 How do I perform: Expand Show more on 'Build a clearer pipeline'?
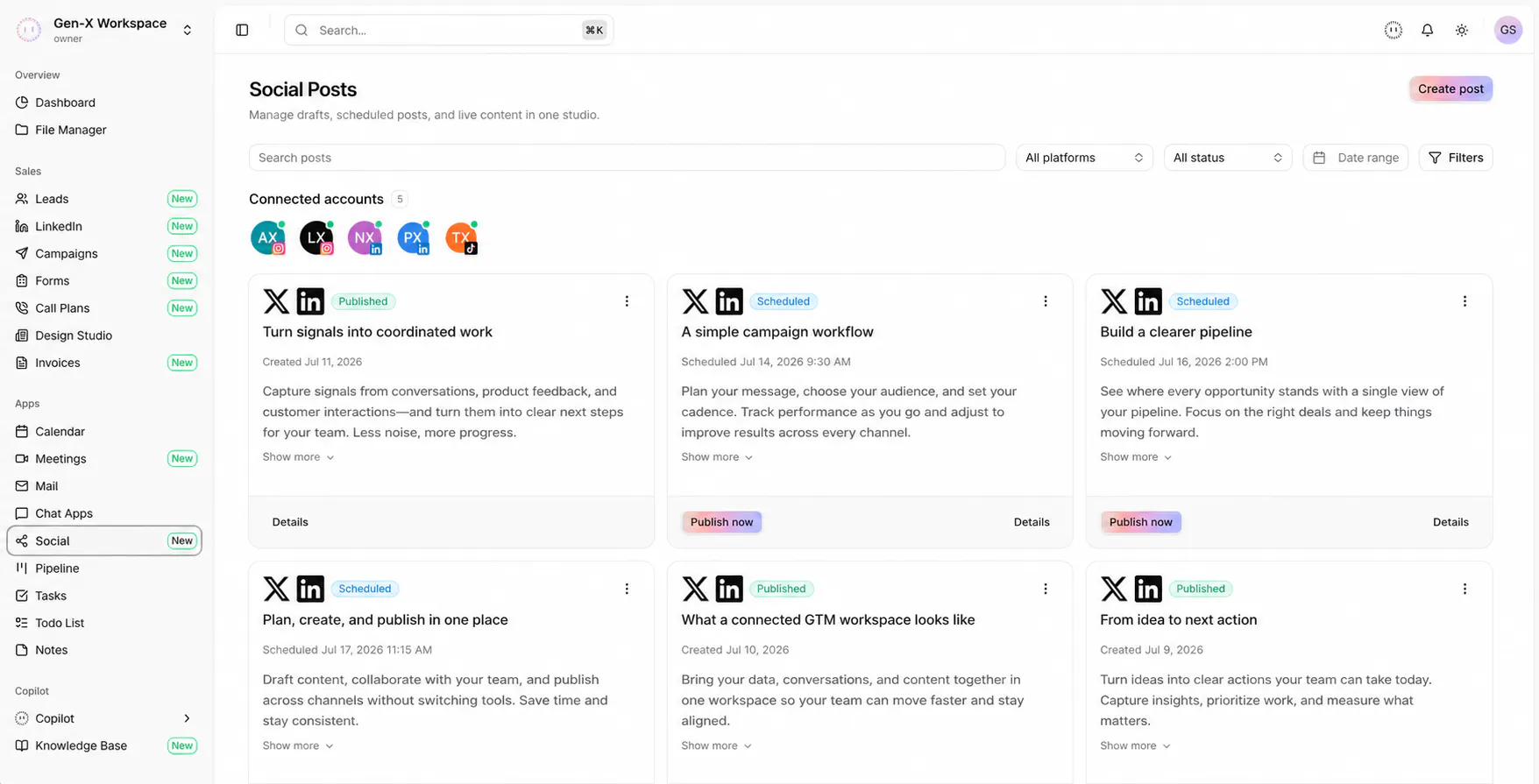tap(1136, 457)
